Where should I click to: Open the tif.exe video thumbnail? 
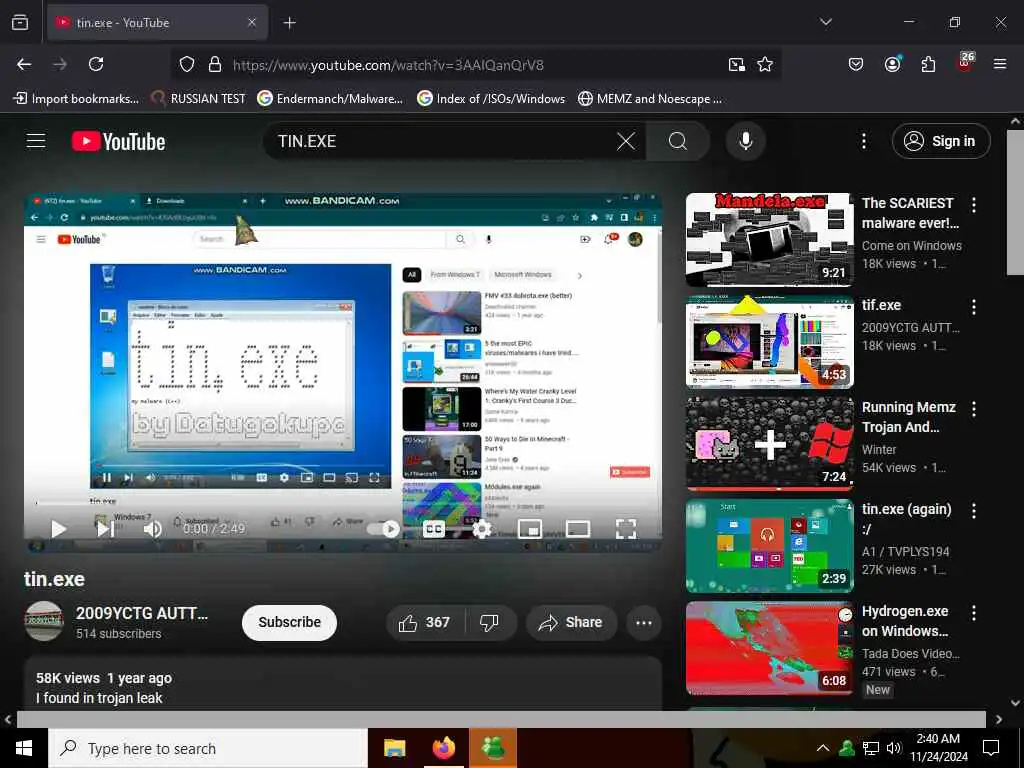point(770,342)
